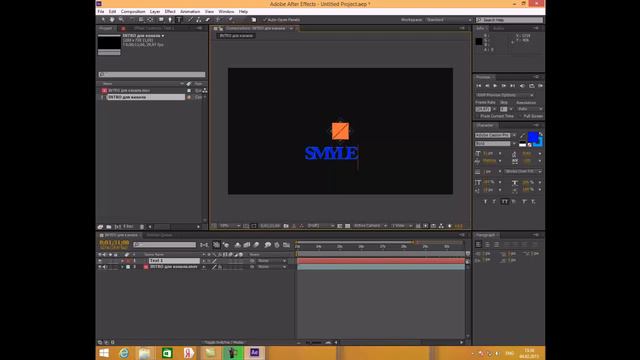Click the Toggle Switches / Modes button
Image resolution: width=640 pixels, height=360 pixels.
(224, 342)
